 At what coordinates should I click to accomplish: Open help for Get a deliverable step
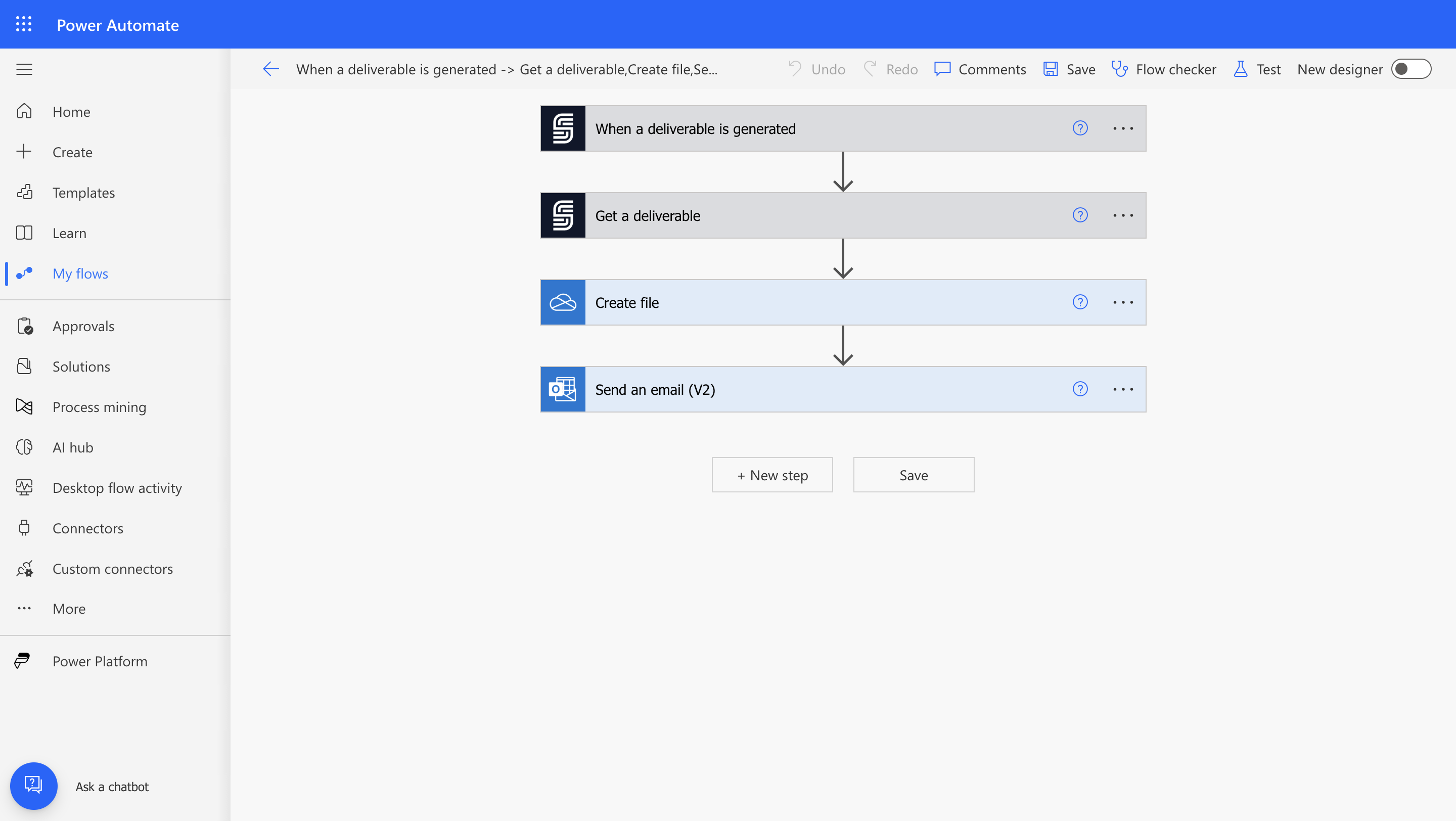[x=1079, y=215]
